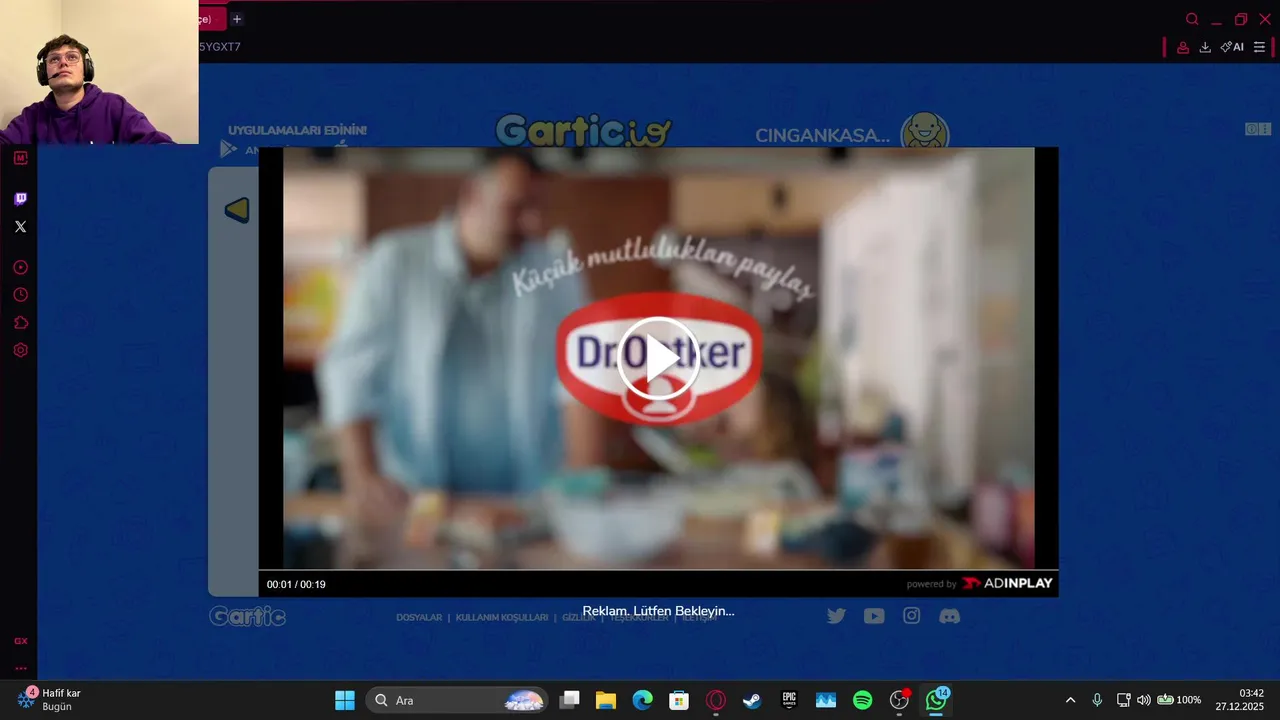Open Gartic Discord footer icon
The height and width of the screenshot is (720, 1280).
[950, 616]
